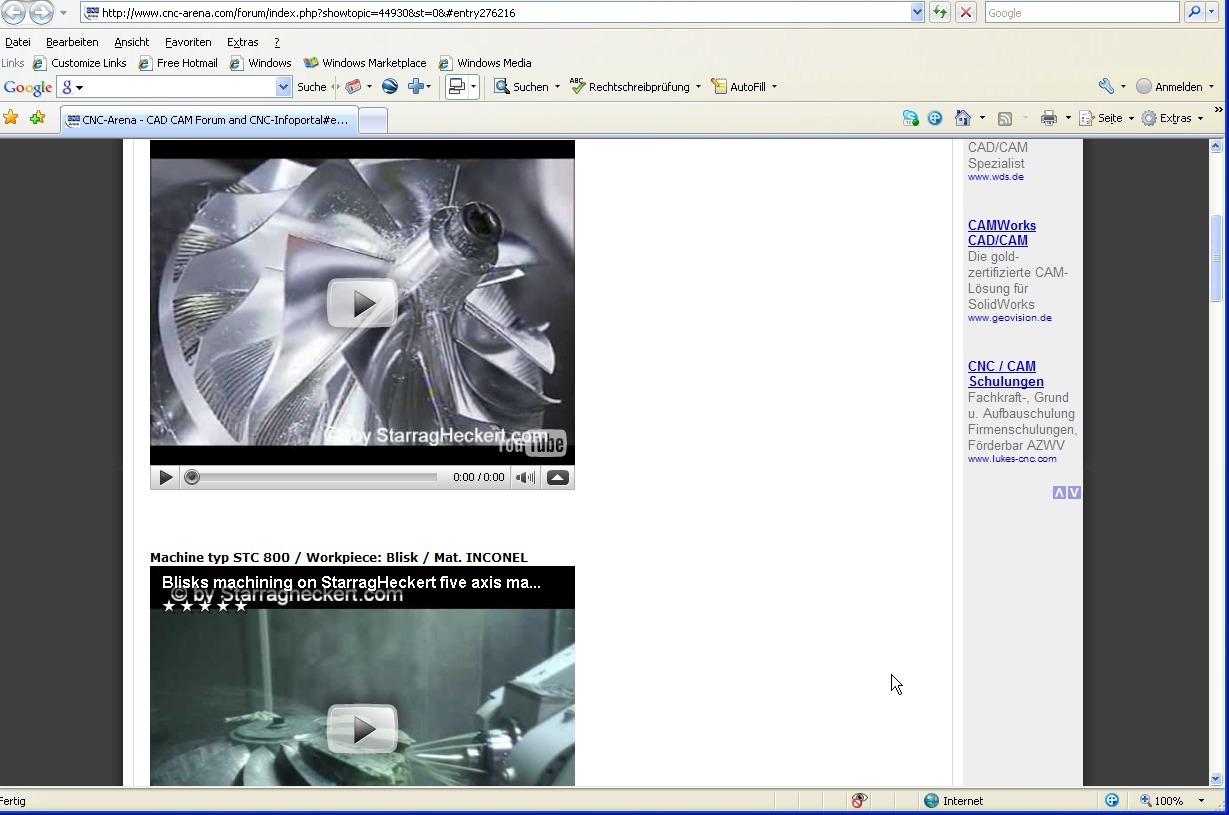Open the Free Hotmail link

178,63
